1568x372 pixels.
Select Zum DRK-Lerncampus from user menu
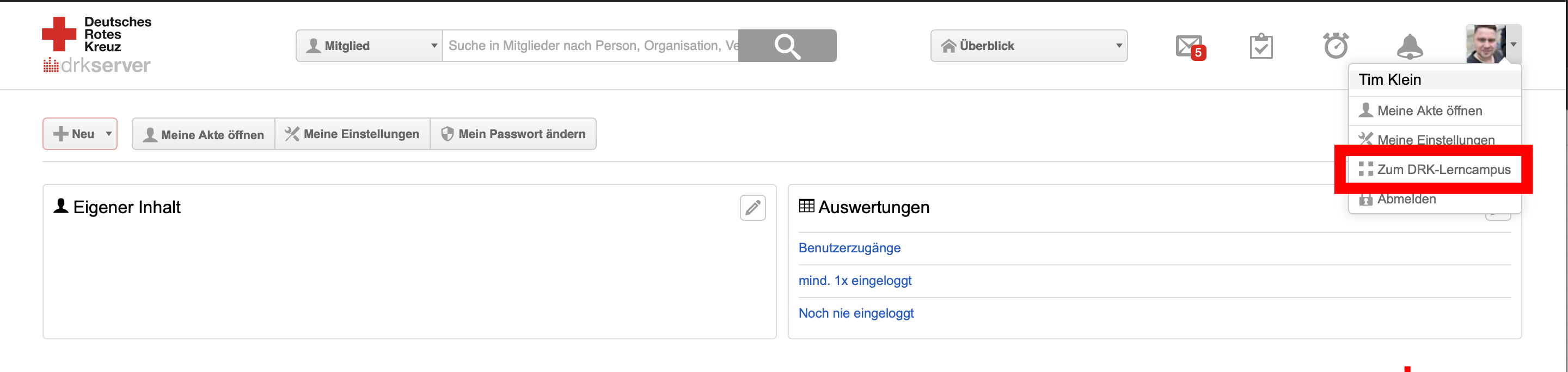point(1443,170)
